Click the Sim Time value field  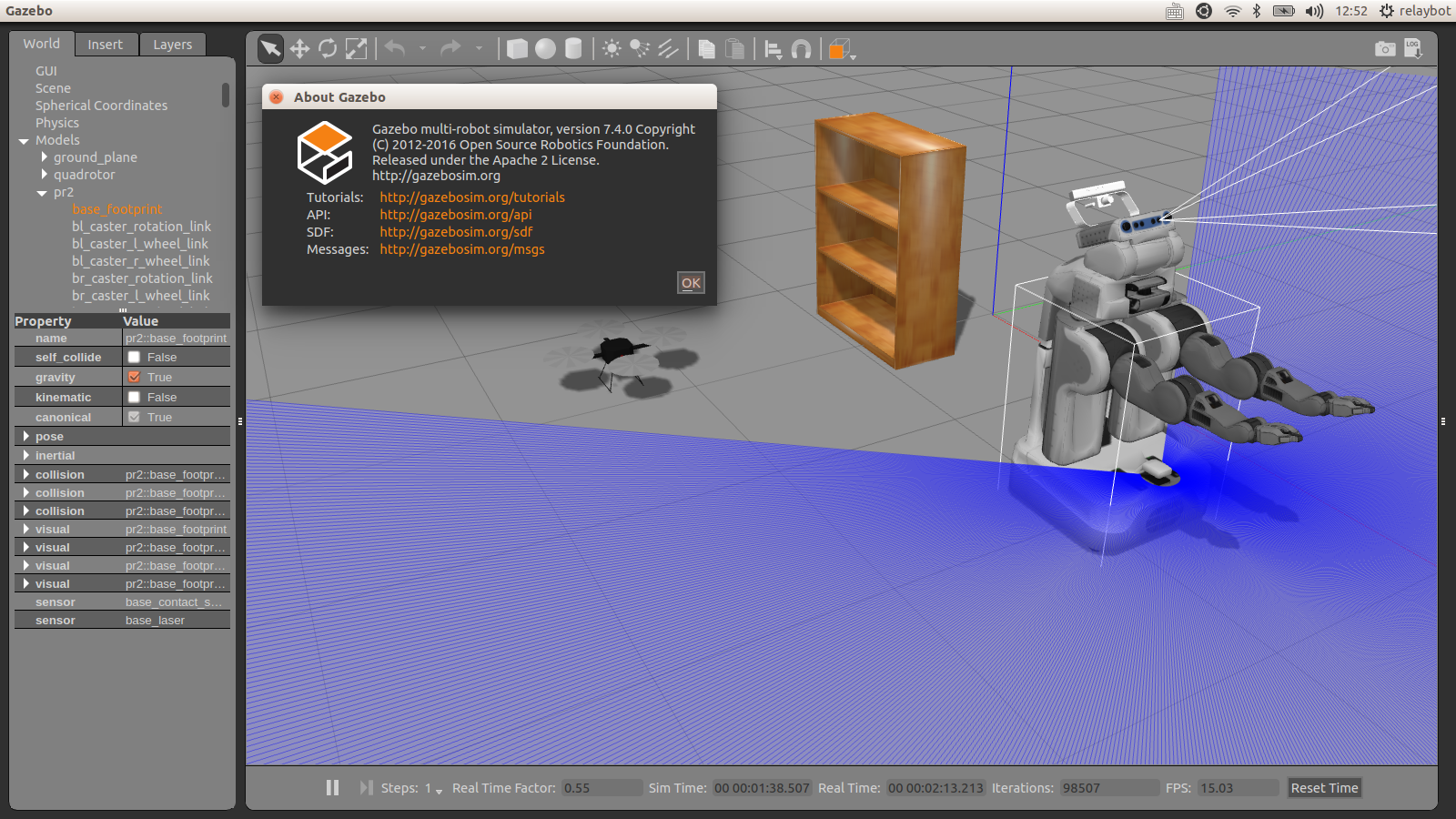(762, 788)
